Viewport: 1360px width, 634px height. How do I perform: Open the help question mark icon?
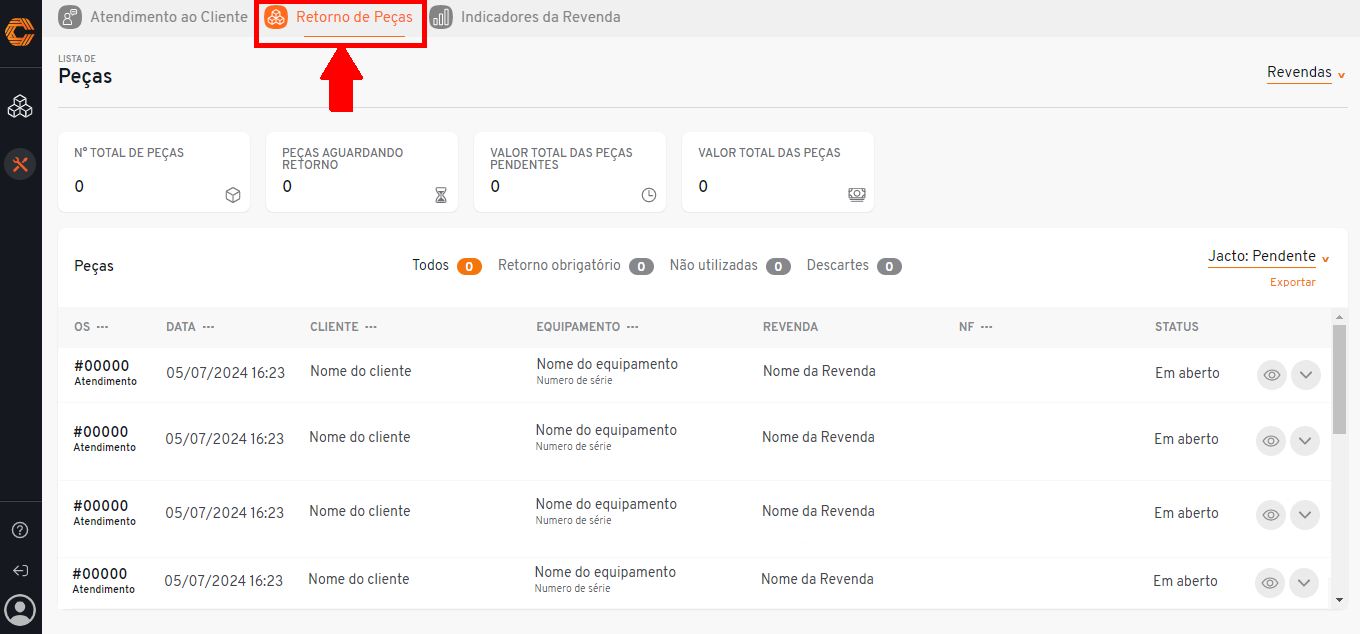click(20, 530)
